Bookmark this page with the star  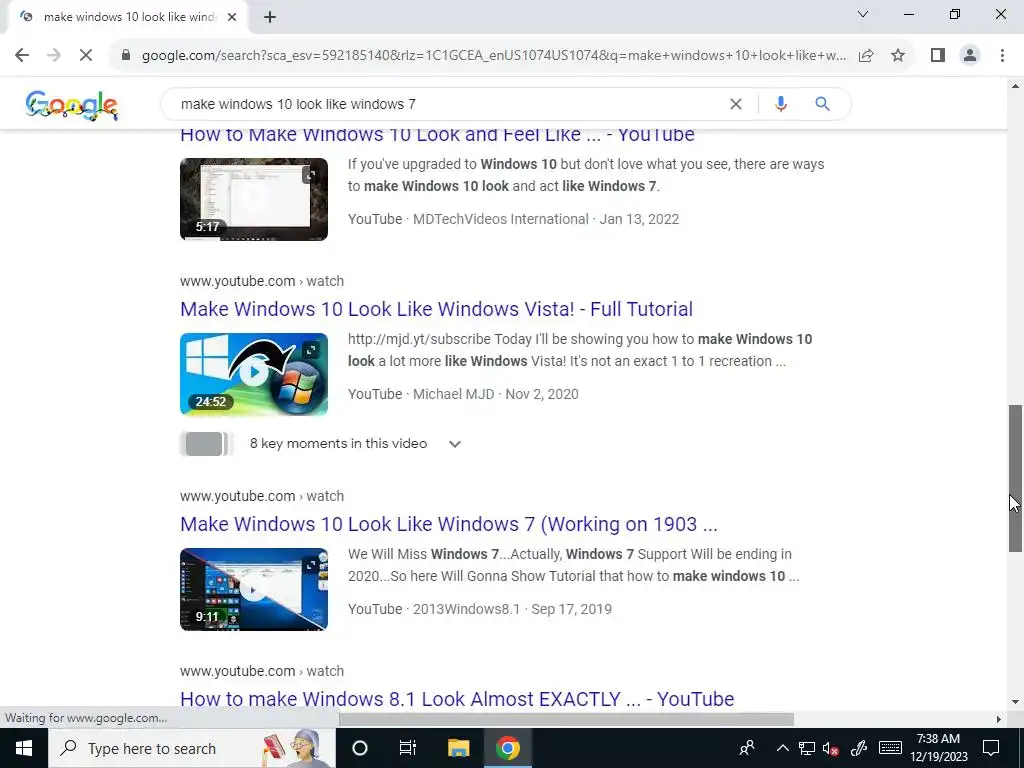click(x=898, y=56)
